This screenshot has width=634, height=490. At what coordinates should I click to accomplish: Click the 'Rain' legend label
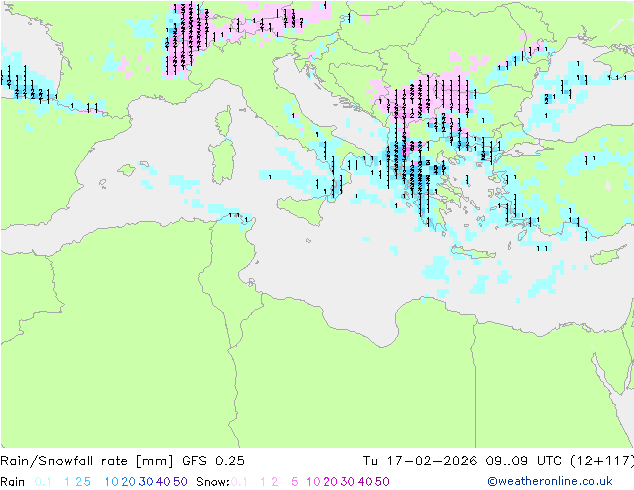pos(13,482)
